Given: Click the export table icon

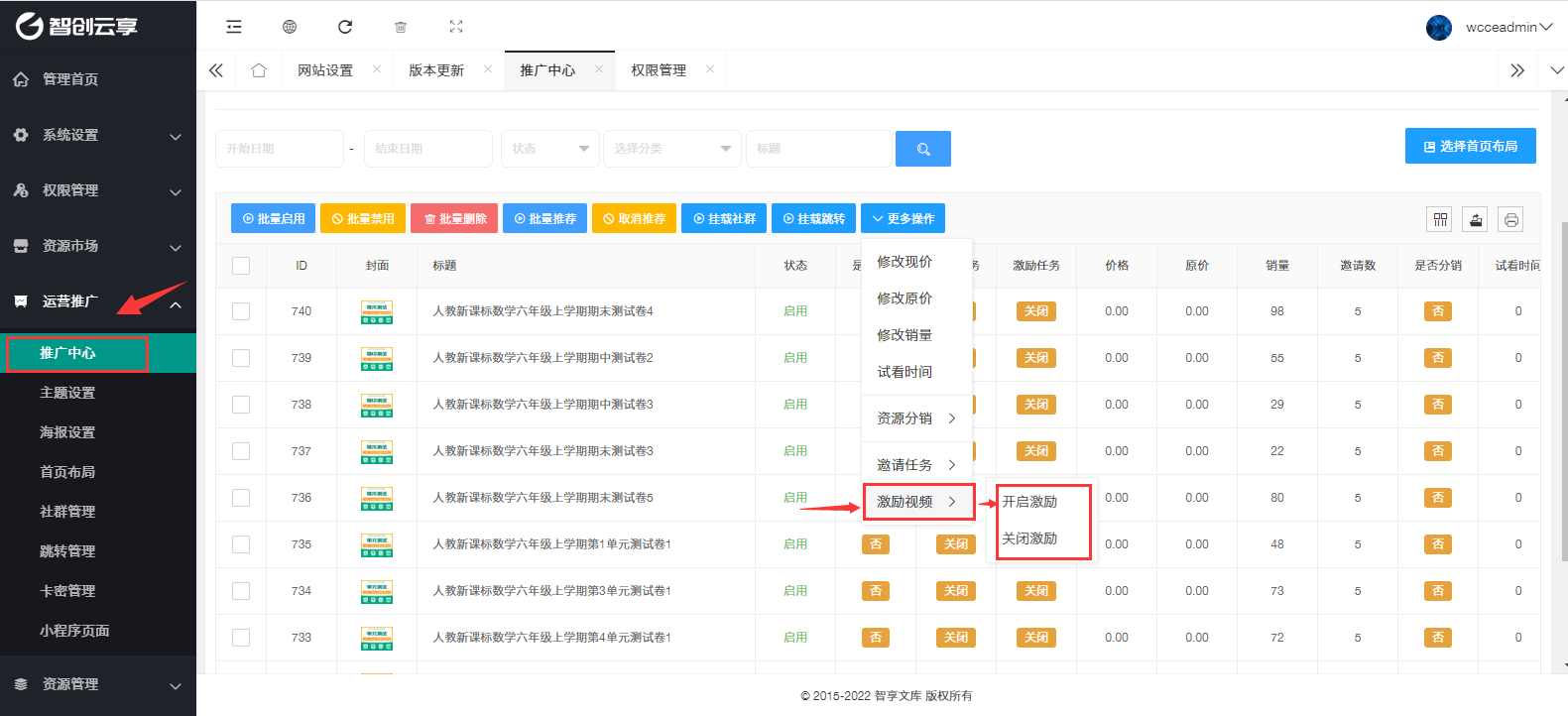Looking at the screenshot, I should tap(1476, 219).
